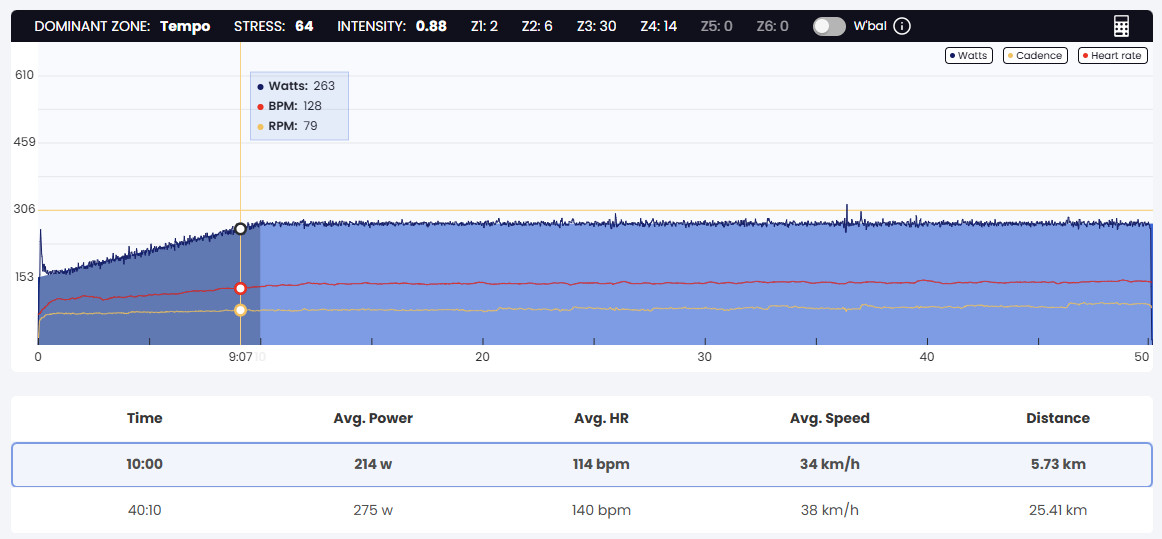This screenshot has width=1162, height=539.
Task: Click the Time column header
Action: coord(145,418)
